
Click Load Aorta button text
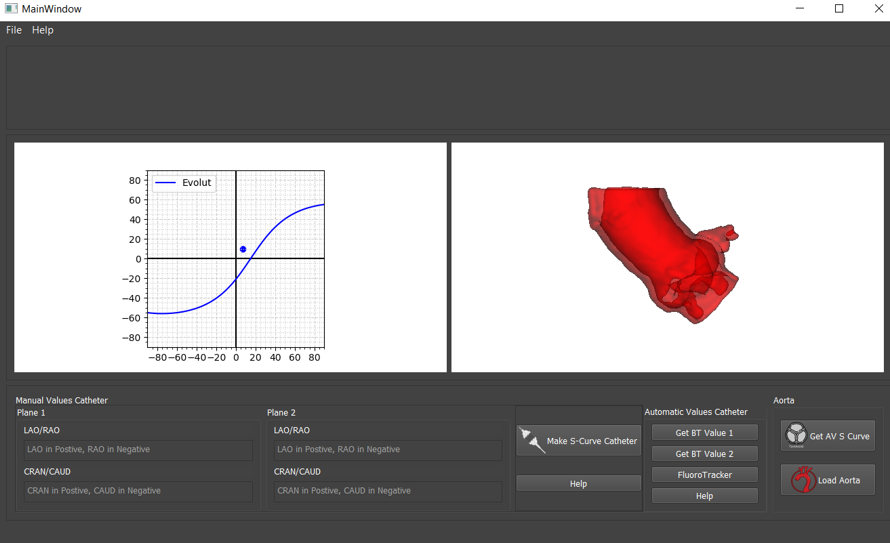[x=839, y=480]
